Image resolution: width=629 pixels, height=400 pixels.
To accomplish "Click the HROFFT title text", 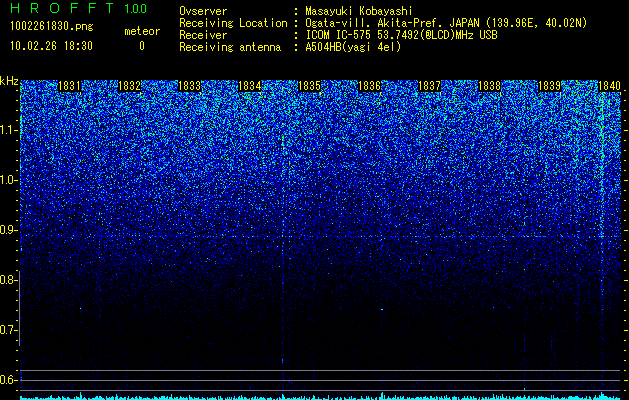I will 62,8.
